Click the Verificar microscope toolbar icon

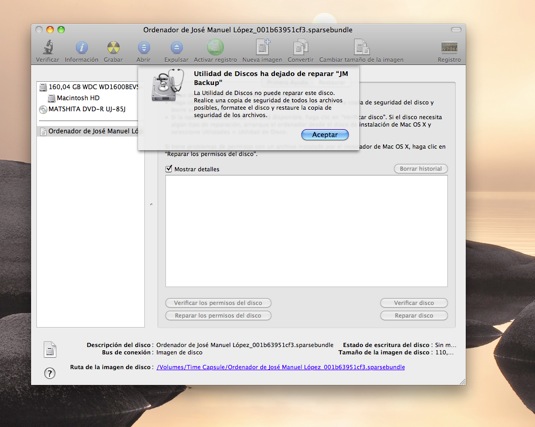(x=48, y=47)
